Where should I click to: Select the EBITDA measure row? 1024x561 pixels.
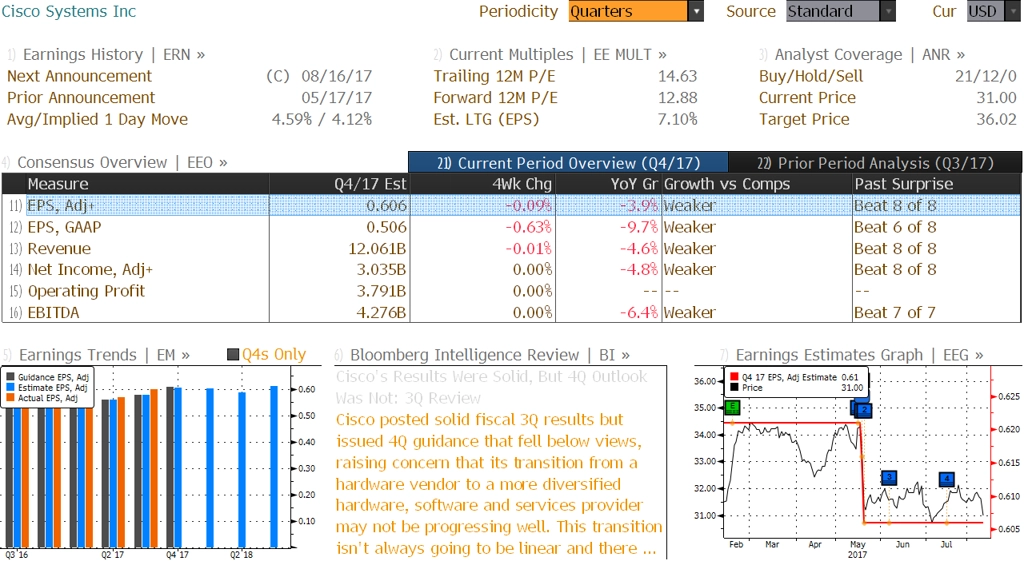[x=511, y=312]
